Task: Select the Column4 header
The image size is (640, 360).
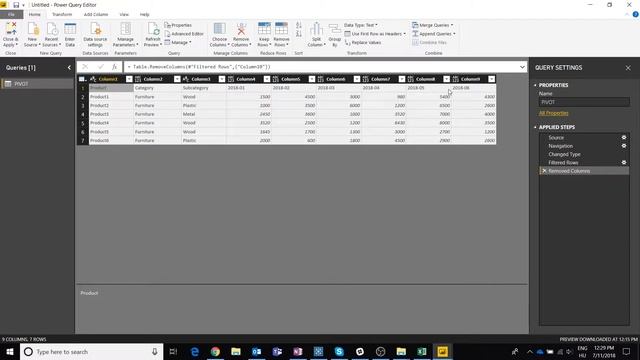Action: click(246, 79)
